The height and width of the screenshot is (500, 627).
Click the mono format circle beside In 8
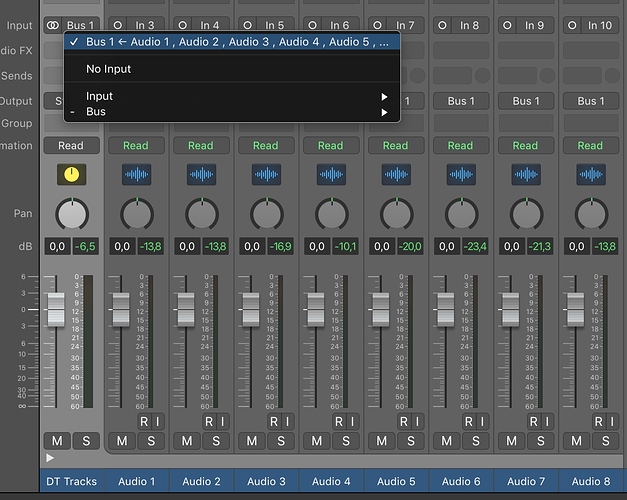pos(442,25)
